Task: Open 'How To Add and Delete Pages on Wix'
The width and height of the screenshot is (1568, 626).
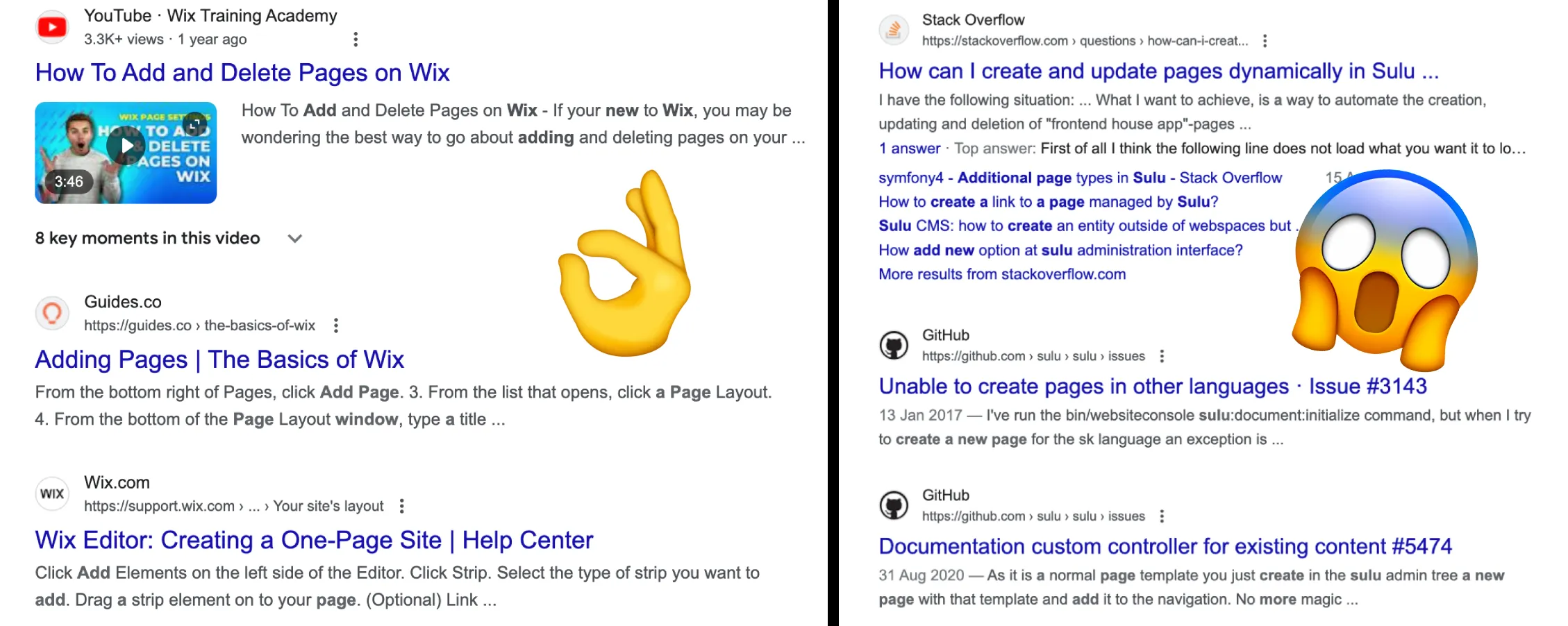Action: point(242,73)
